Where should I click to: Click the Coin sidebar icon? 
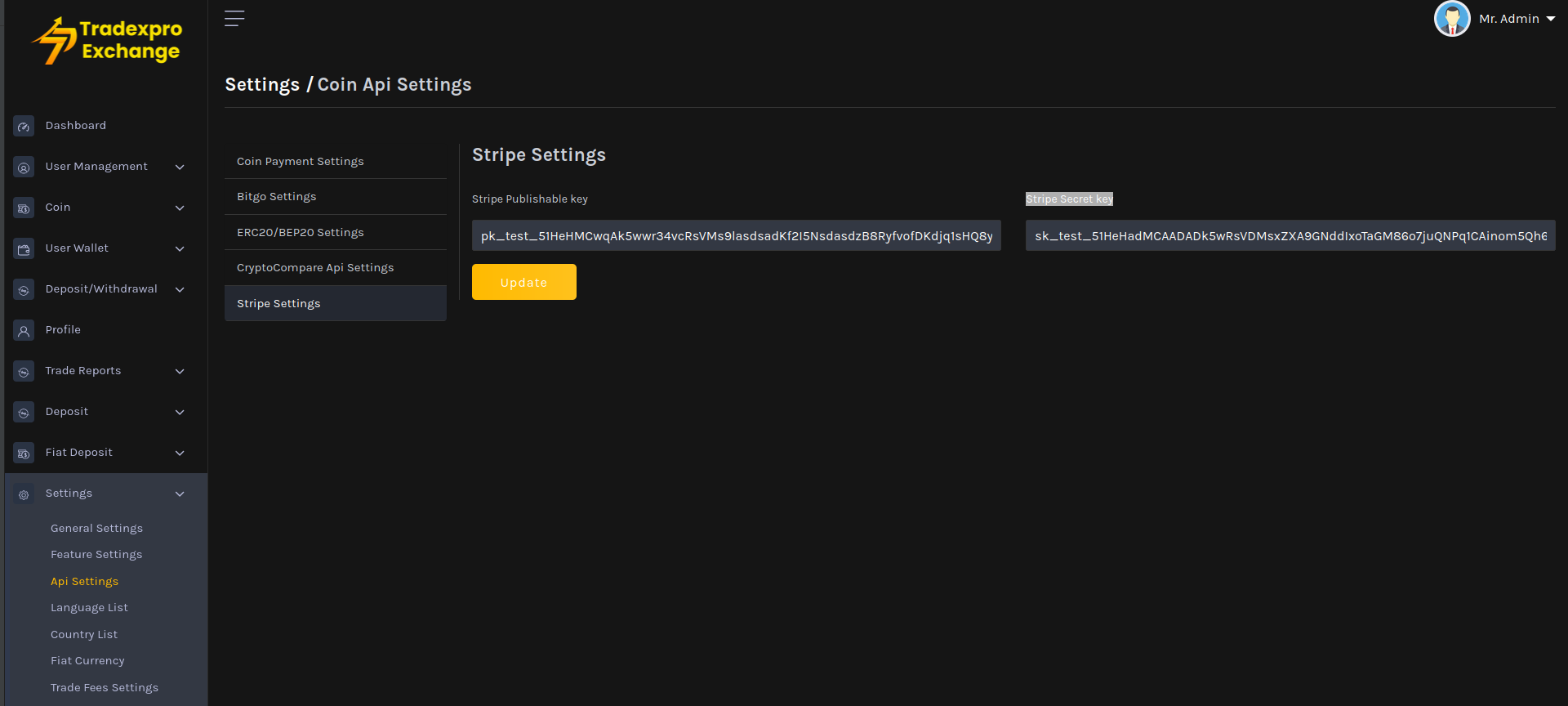[24, 208]
